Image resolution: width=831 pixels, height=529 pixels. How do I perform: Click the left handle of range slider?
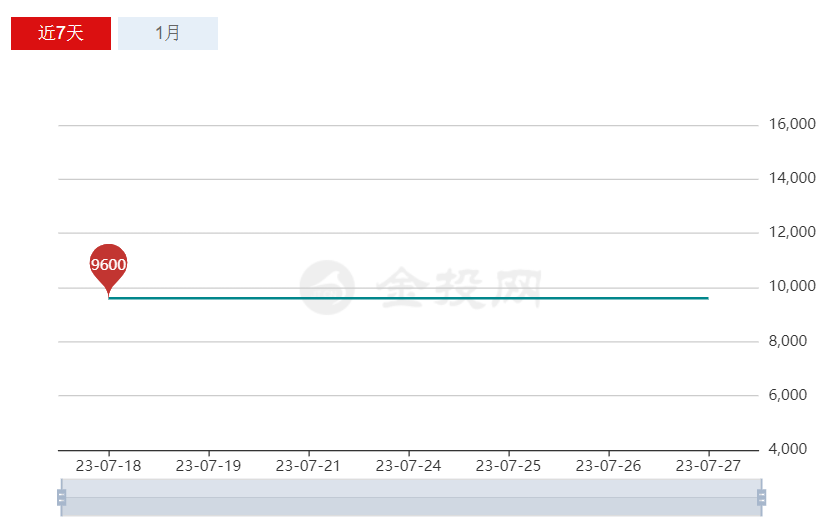point(62,497)
